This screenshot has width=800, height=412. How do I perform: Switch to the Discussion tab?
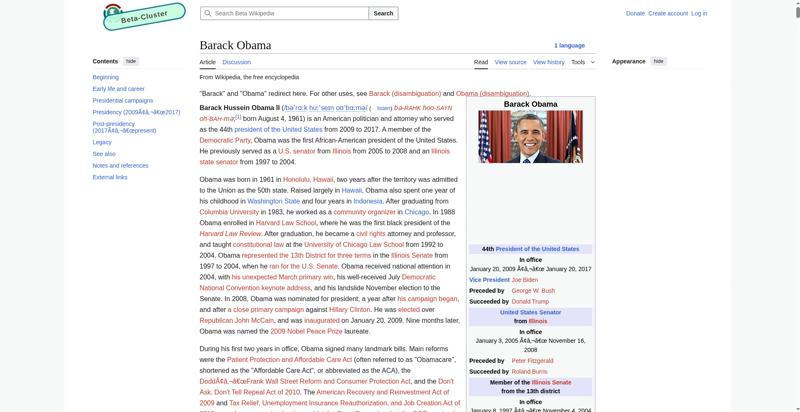tap(237, 62)
